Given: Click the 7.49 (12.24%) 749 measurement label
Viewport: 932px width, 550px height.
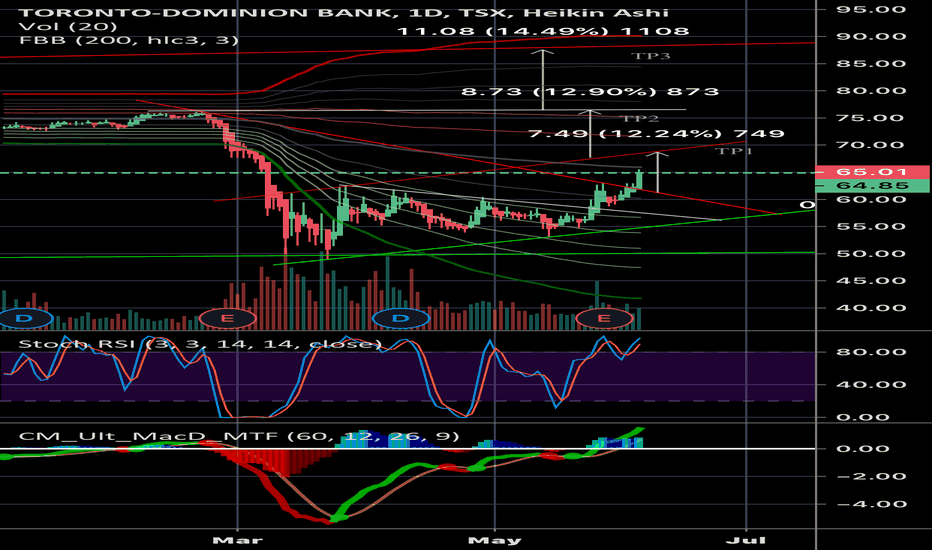Looking at the screenshot, I should click(x=656, y=134).
